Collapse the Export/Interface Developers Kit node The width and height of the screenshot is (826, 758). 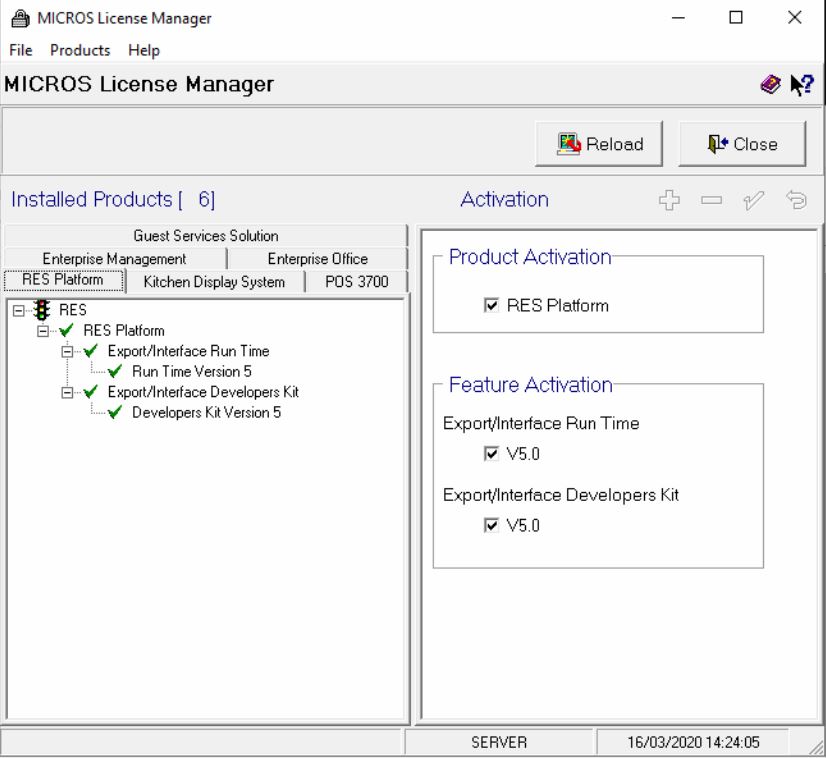pyautogui.click(x=67, y=392)
